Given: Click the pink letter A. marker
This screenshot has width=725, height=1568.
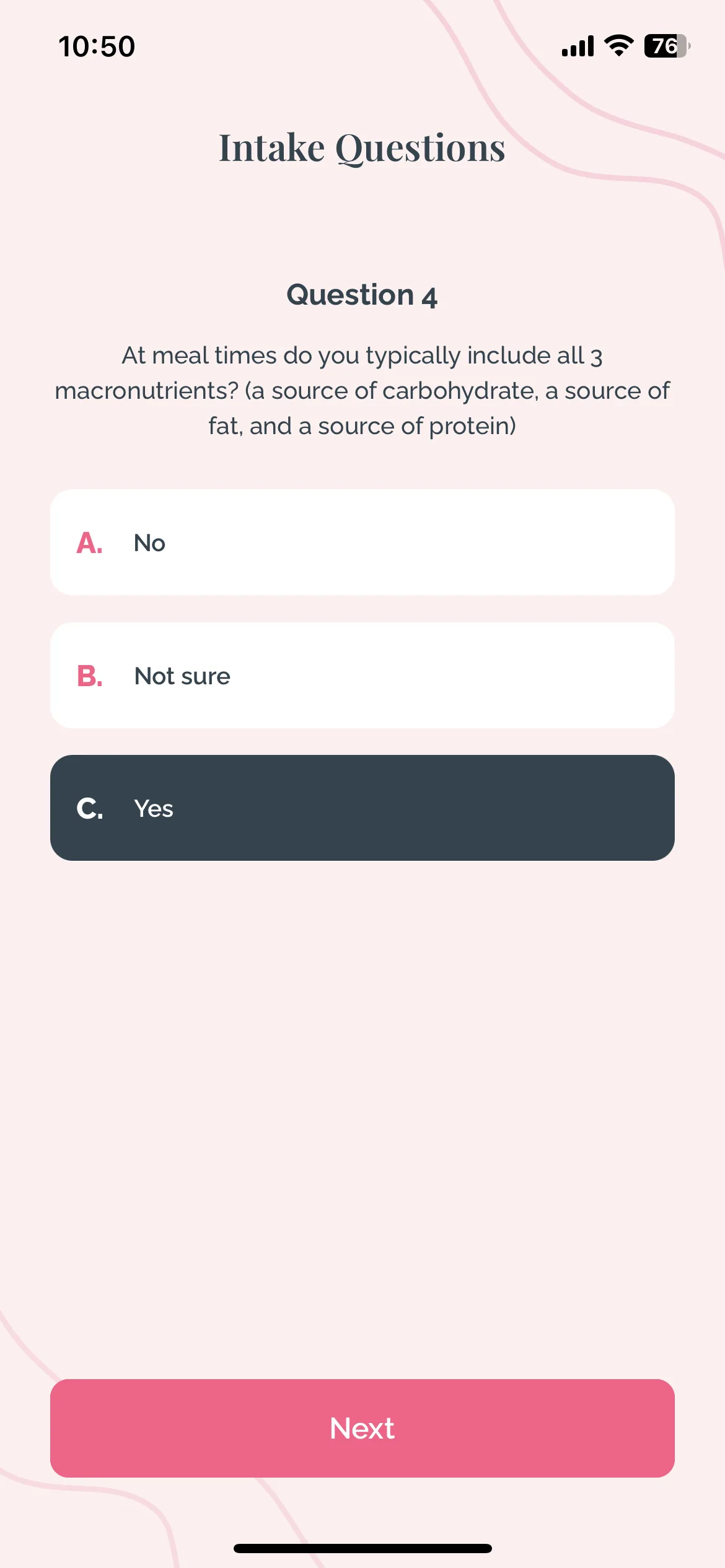Looking at the screenshot, I should tap(89, 543).
